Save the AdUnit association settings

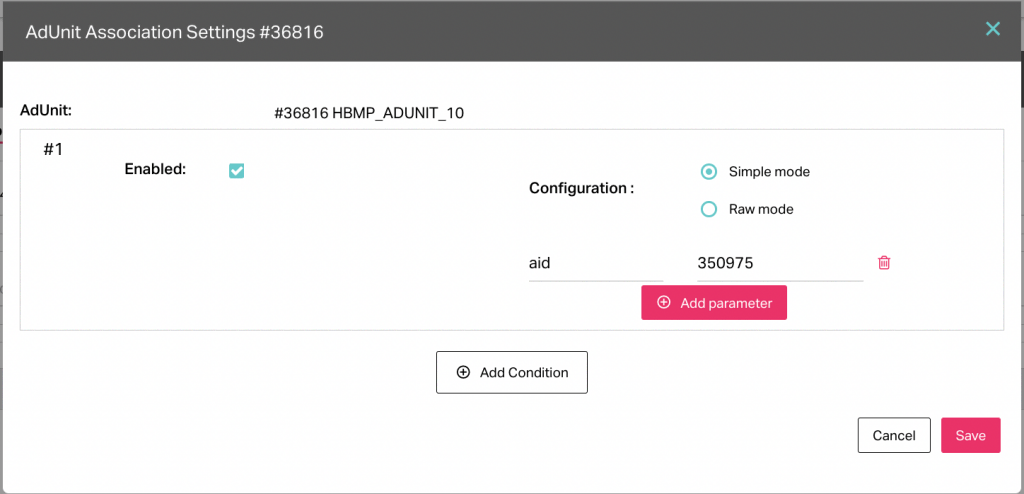tap(970, 435)
